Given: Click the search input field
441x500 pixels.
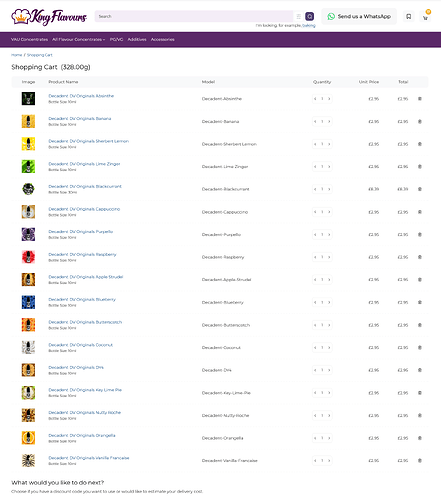Looking at the screenshot, I should [x=194, y=16].
